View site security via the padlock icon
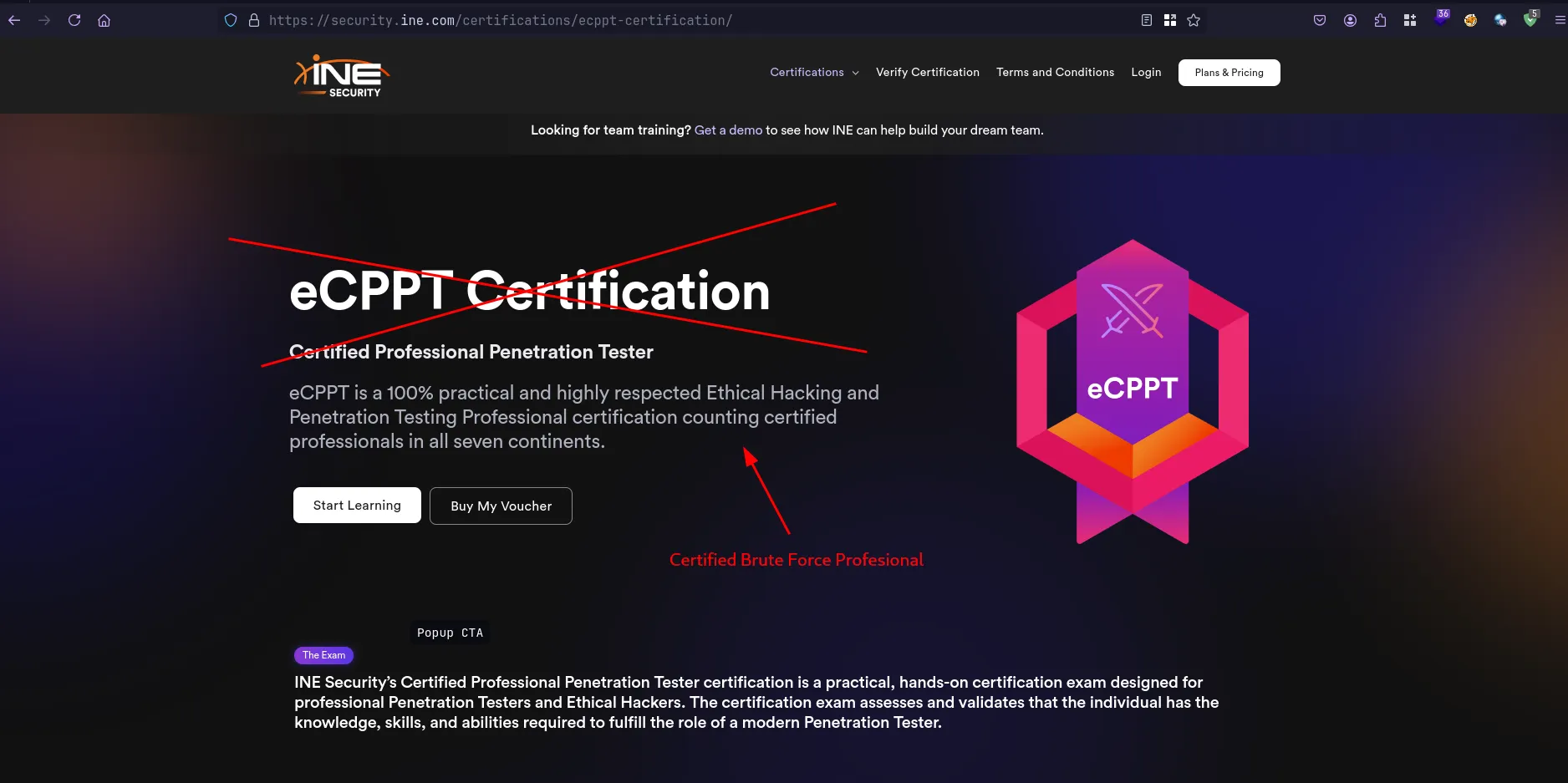 [254, 20]
